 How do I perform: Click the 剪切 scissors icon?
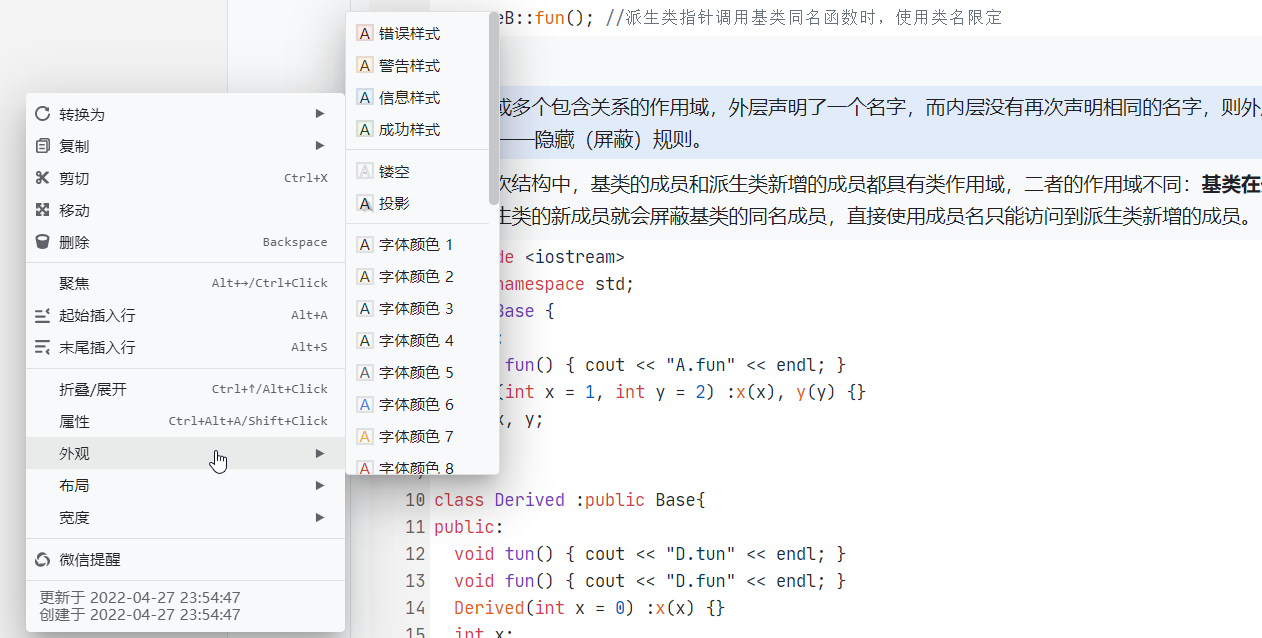(42, 178)
